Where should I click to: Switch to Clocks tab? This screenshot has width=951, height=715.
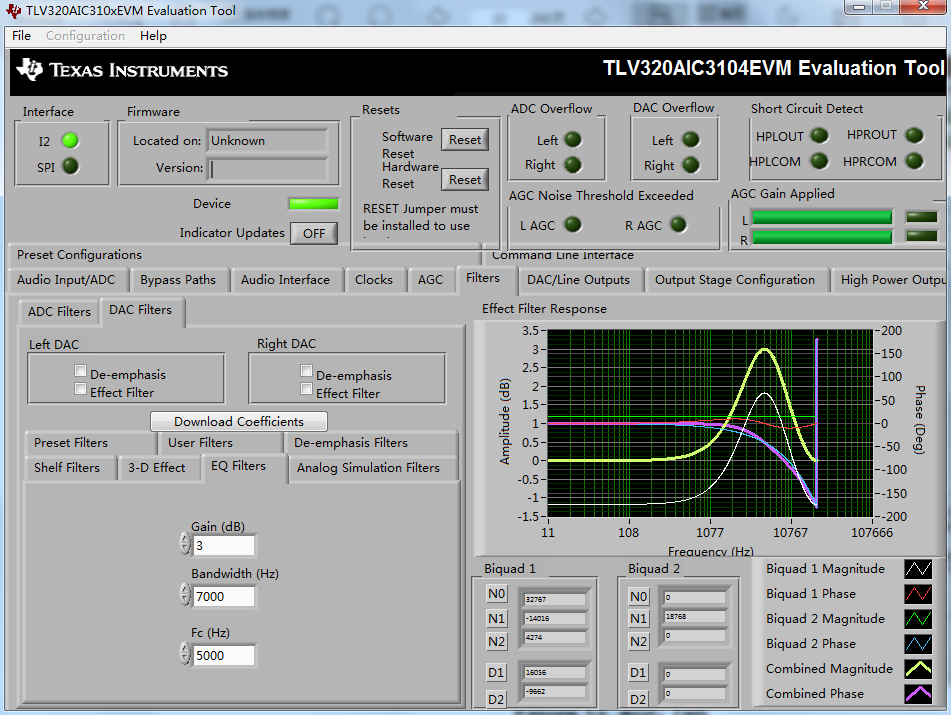point(374,280)
